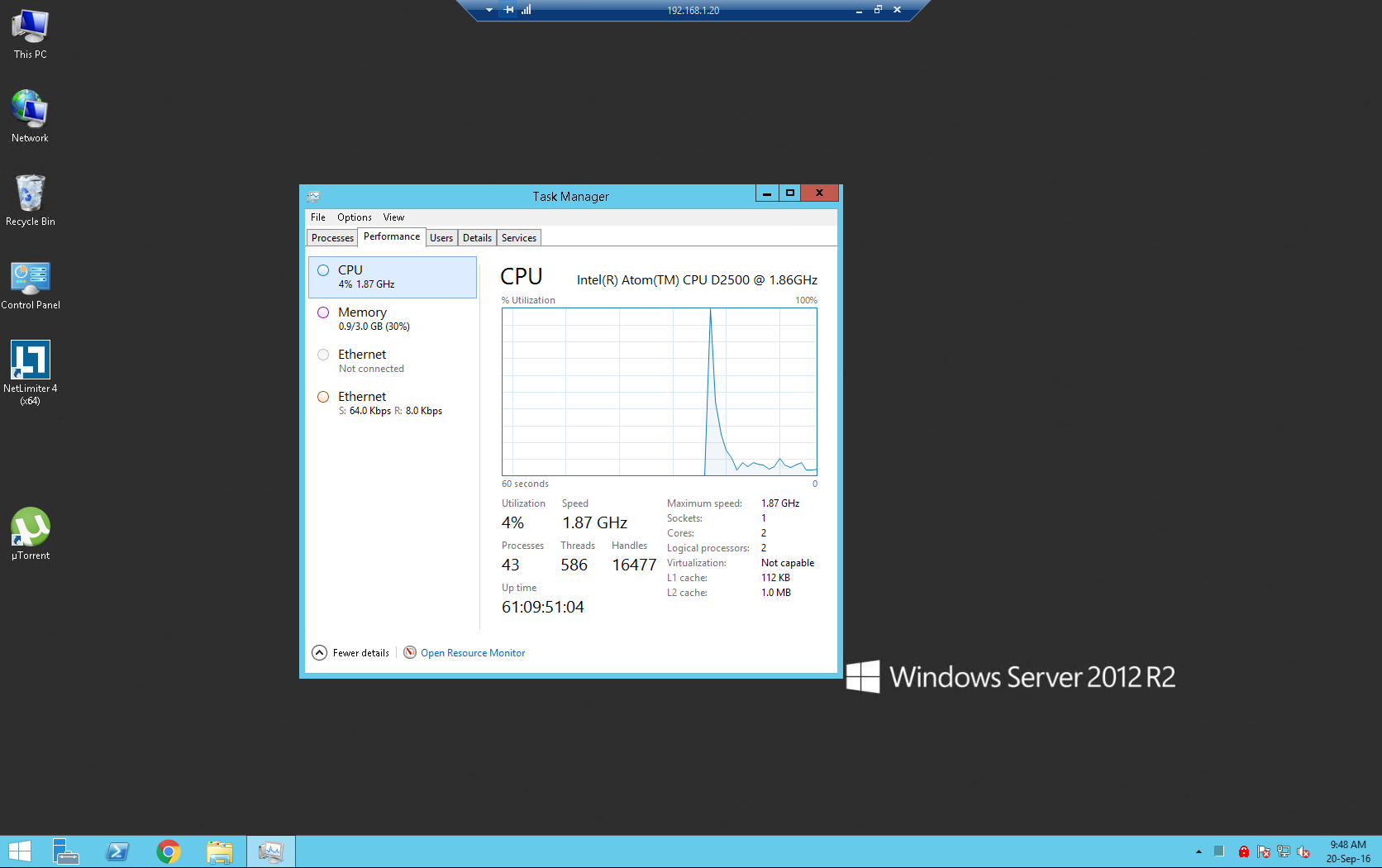This screenshot has height=868, width=1382.
Task: Show hidden tray icons arrow
Action: 1199,851
